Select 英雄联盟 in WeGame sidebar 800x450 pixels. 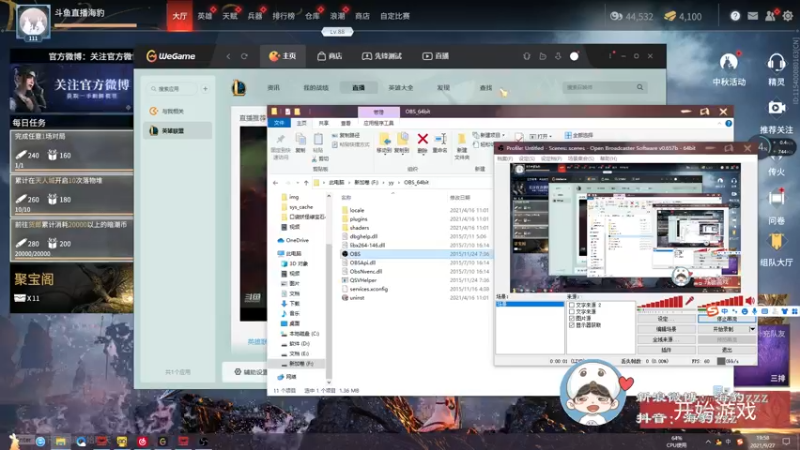click(178, 131)
